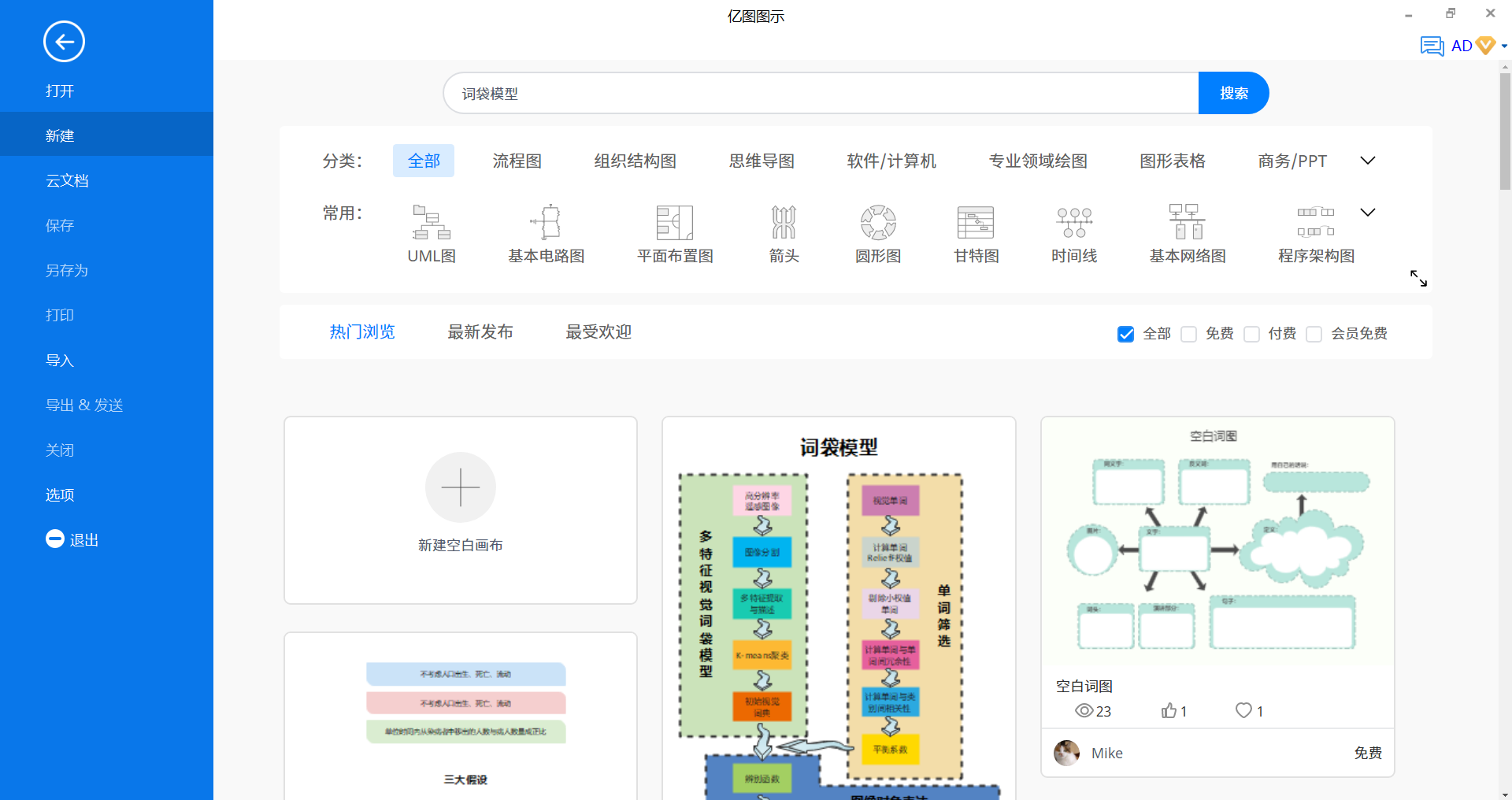This screenshot has height=800, width=1512.
Task: Like the 空白词图 template with thumbs-up
Action: point(1169,710)
